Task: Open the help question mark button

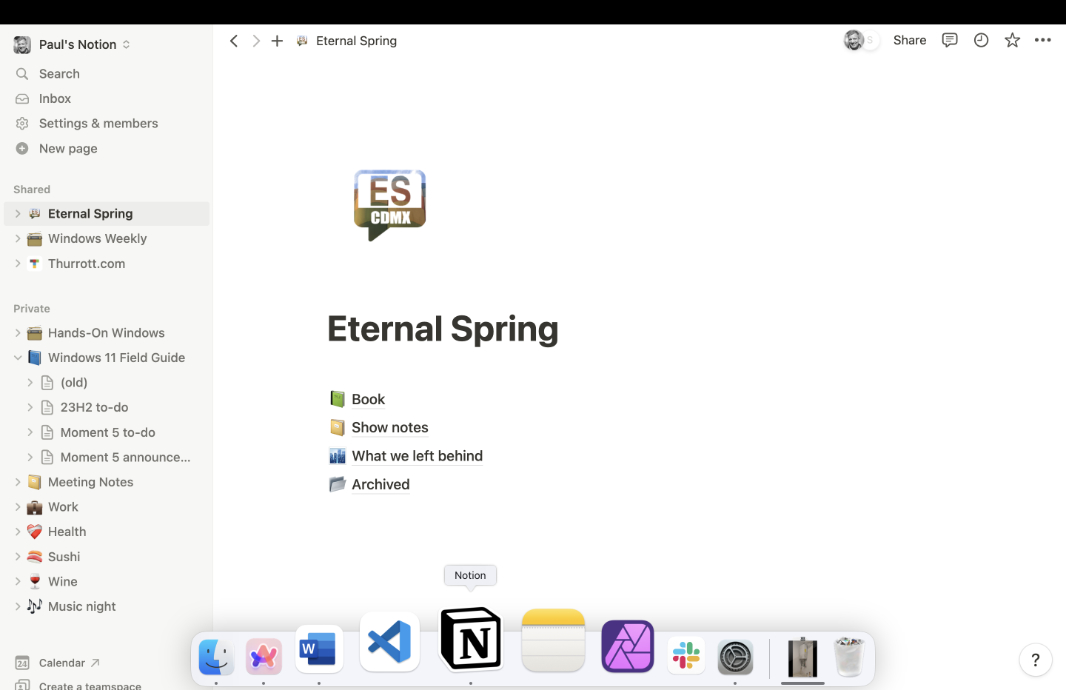Action: click(x=1035, y=660)
